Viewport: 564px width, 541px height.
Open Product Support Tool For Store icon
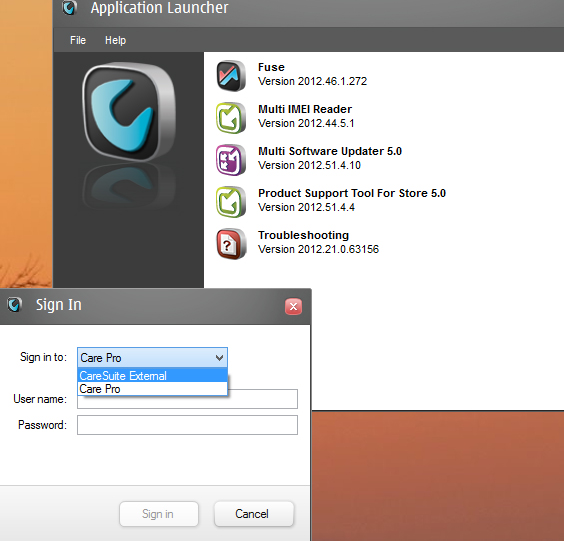pyautogui.click(x=231, y=202)
